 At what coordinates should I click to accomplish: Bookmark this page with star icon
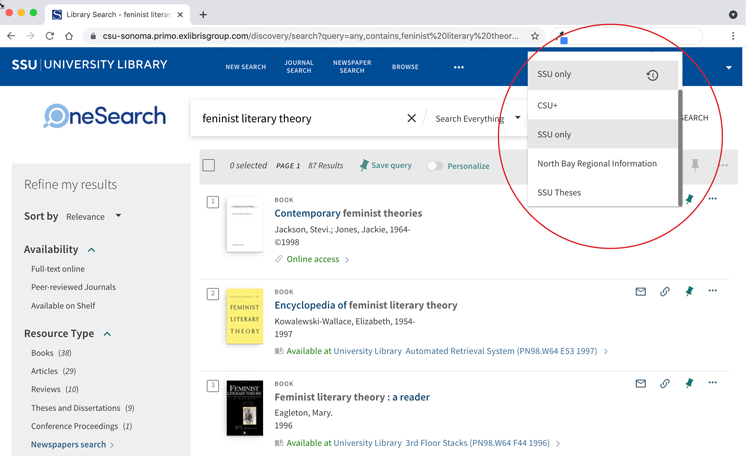point(535,36)
